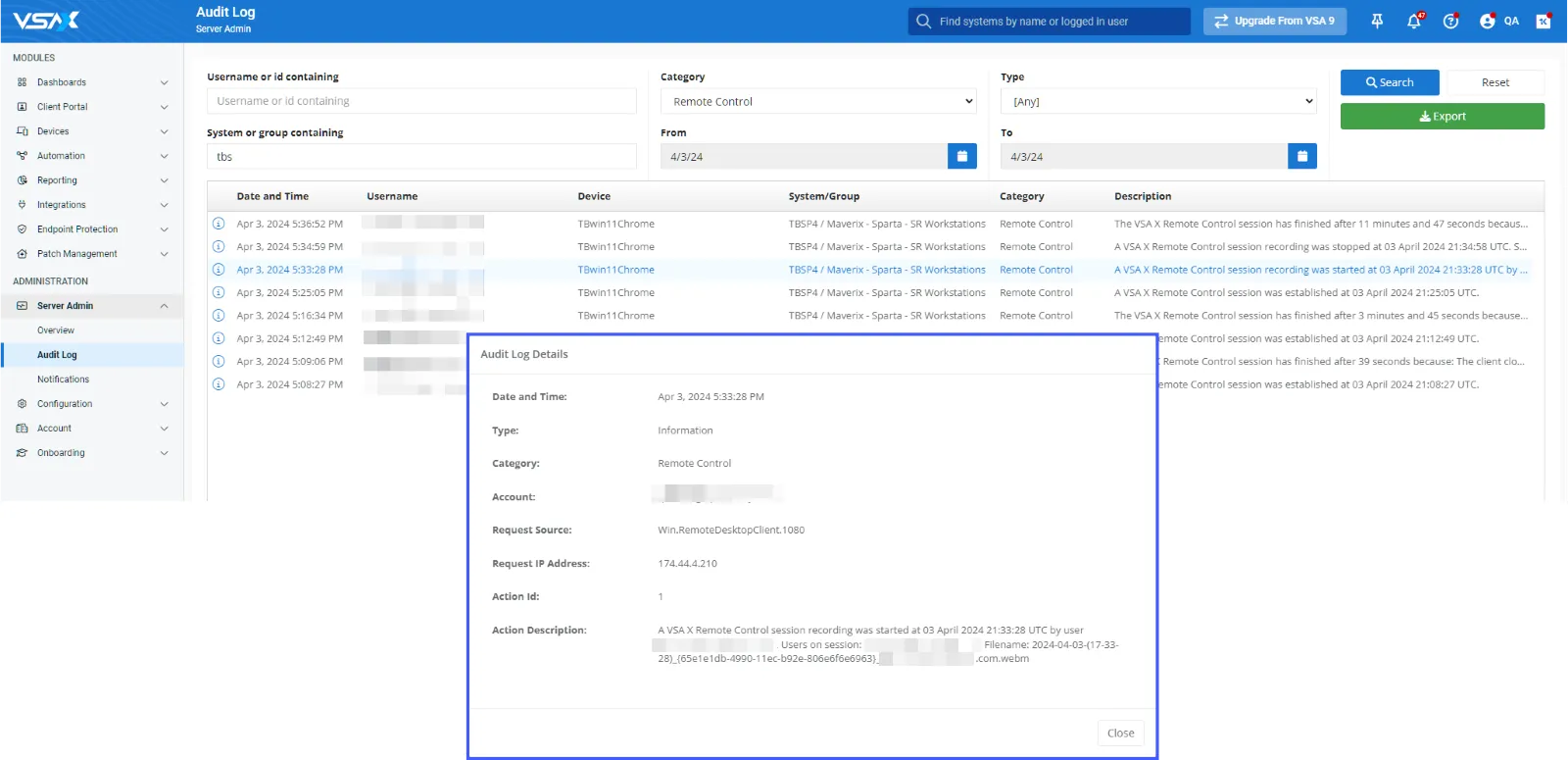Export the audit log results

coord(1442,116)
